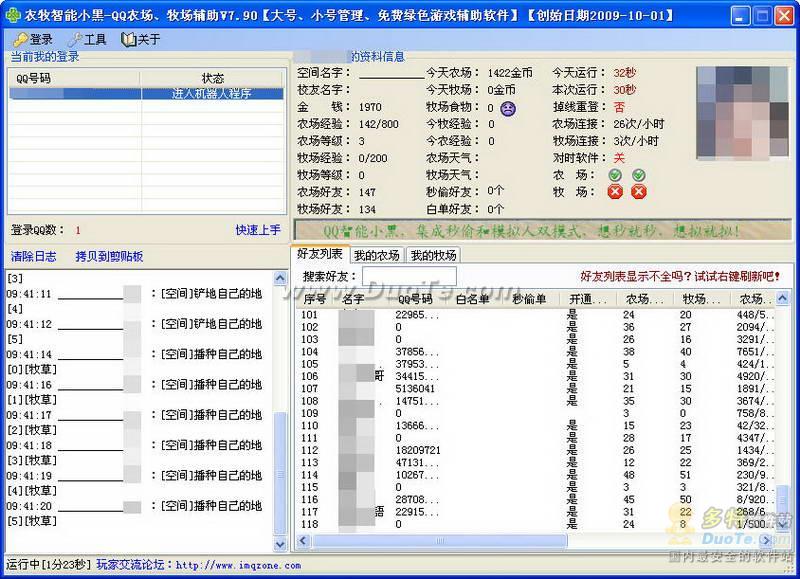The width and height of the screenshot is (800, 579).
Task: Sort friends by the QQ号码 column header
Action: click(414, 299)
